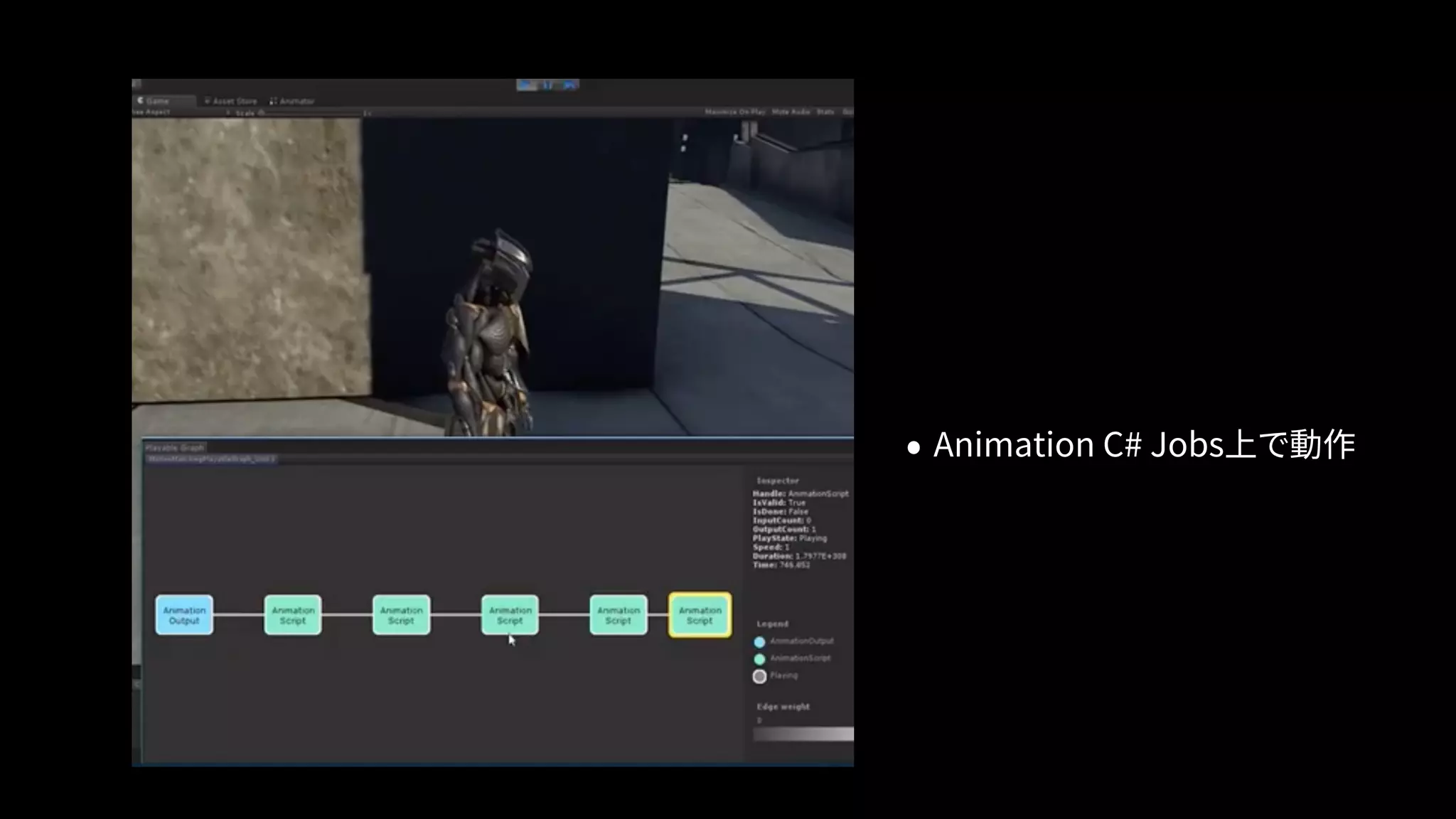Click the Legend heading
Screen dimensions: 1456x819
point(773,623)
